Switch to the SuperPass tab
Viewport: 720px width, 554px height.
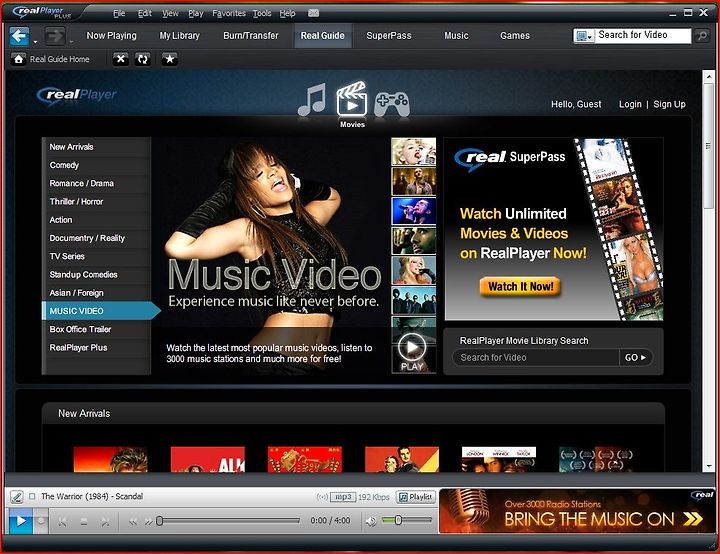(x=389, y=35)
